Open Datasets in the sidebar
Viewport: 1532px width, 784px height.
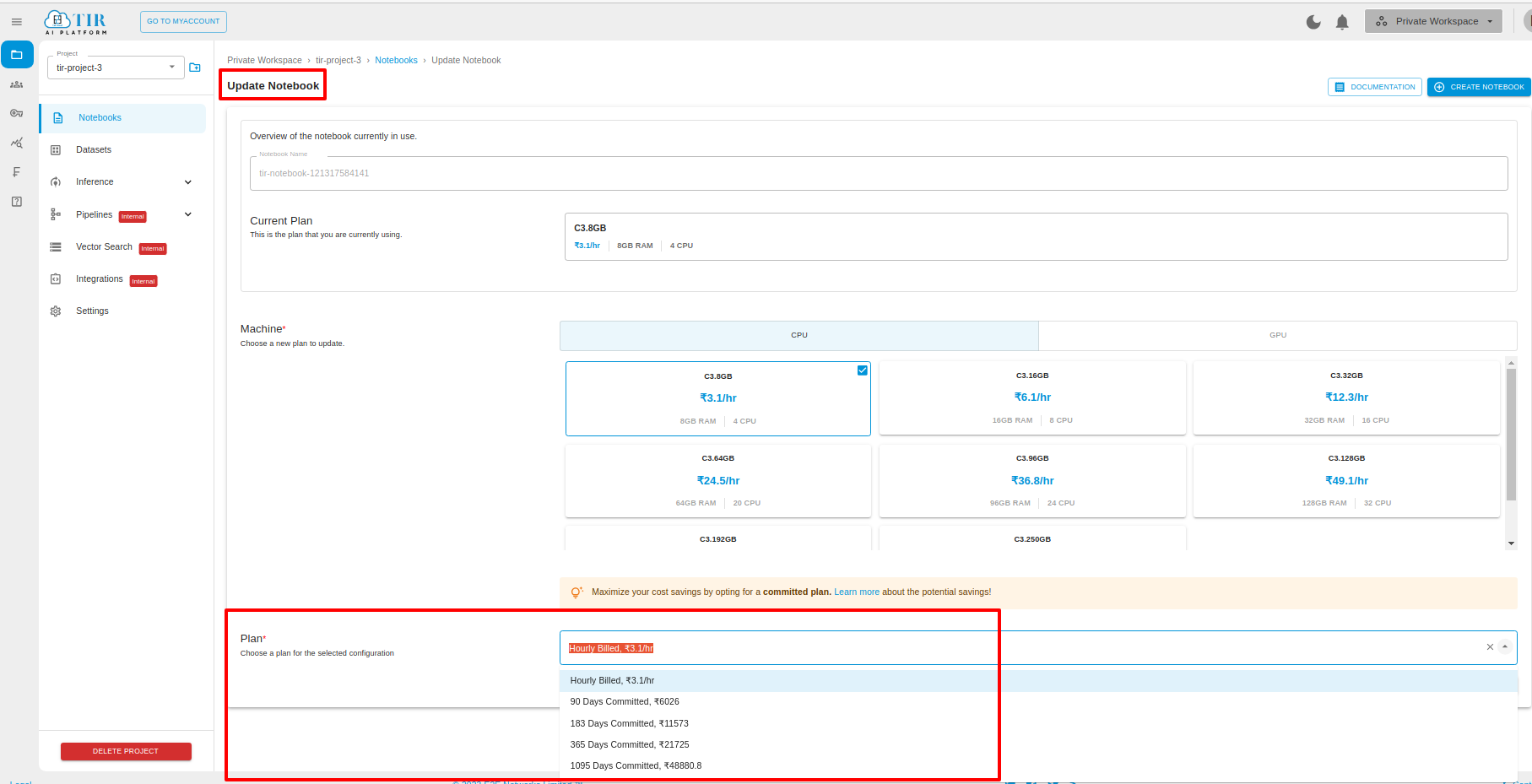pyautogui.click(x=122, y=150)
